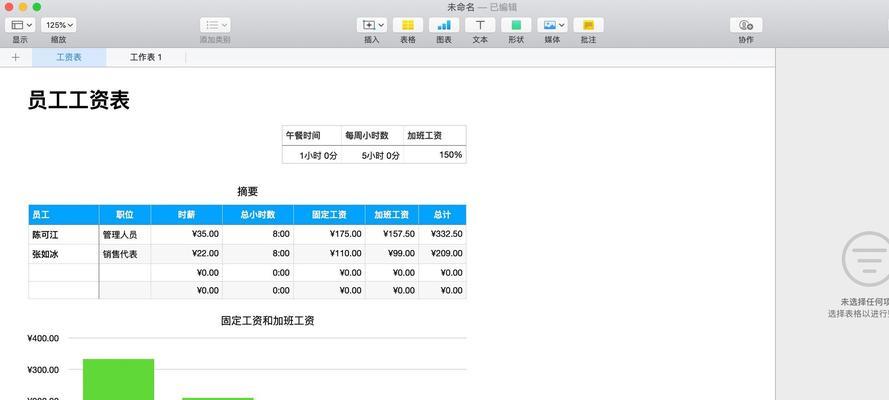Click the red close window button
Screen dimensions: 889x400
[x=9, y=7]
